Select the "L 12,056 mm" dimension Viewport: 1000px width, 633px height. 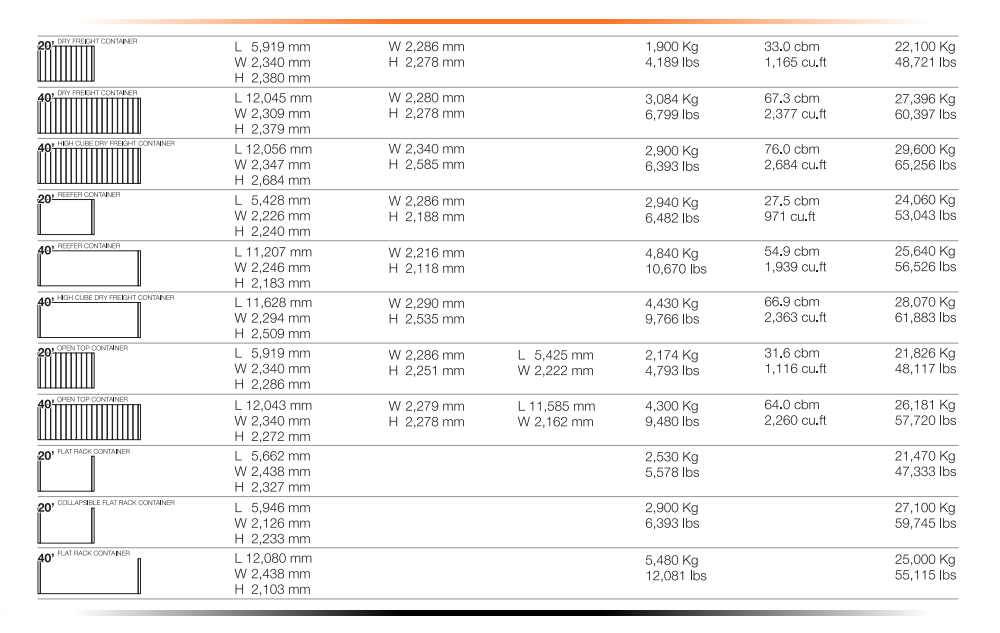(x=273, y=149)
